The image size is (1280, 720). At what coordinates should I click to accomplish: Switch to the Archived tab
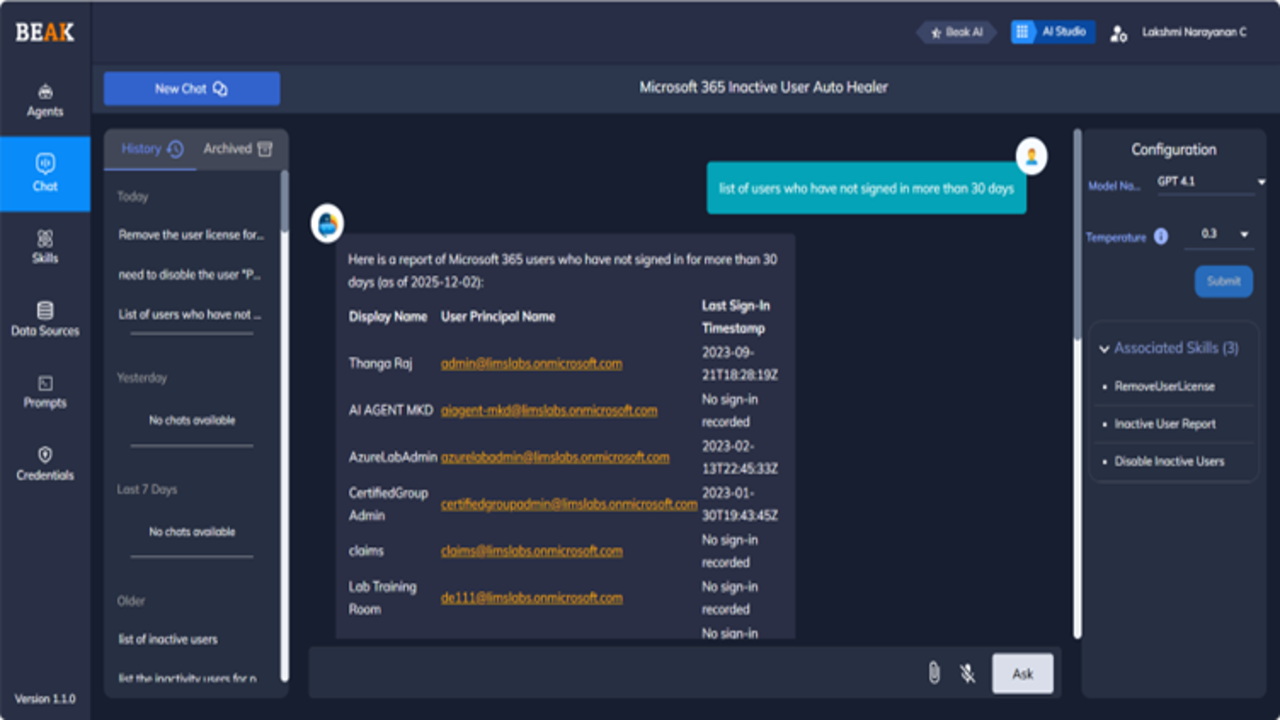(x=238, y=149)
